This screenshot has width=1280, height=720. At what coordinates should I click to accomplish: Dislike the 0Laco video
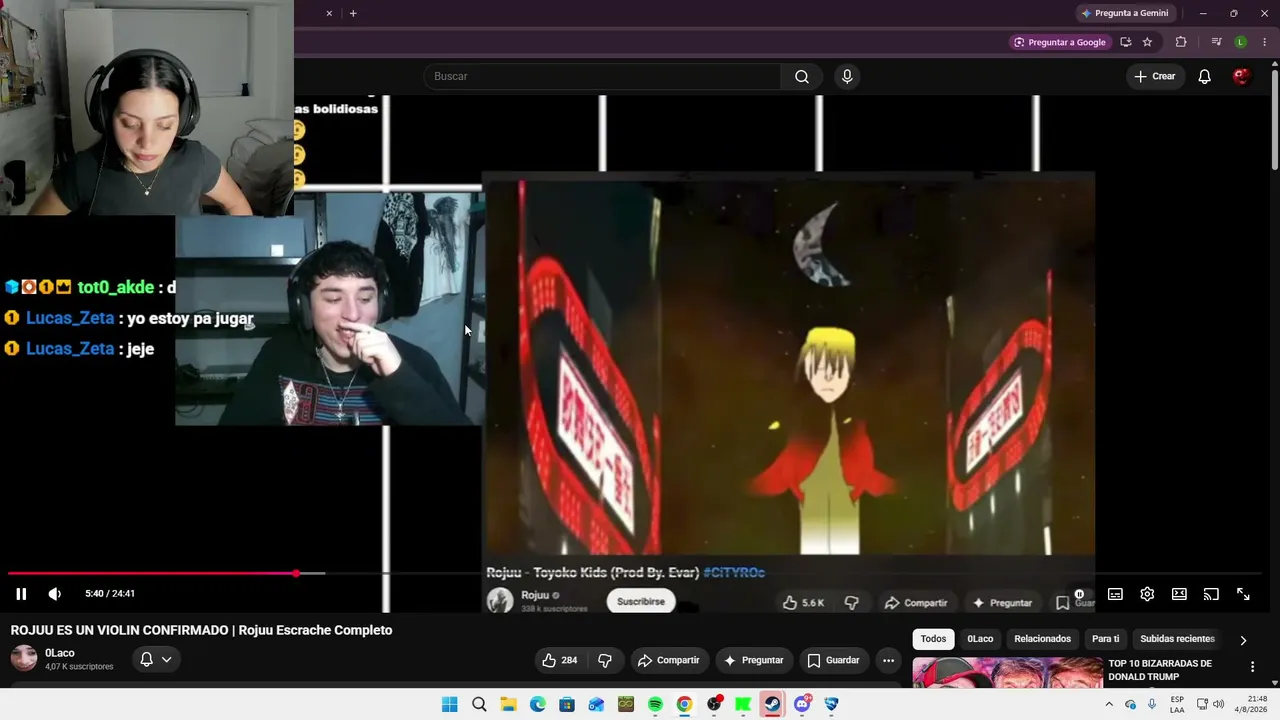[605, 660]
